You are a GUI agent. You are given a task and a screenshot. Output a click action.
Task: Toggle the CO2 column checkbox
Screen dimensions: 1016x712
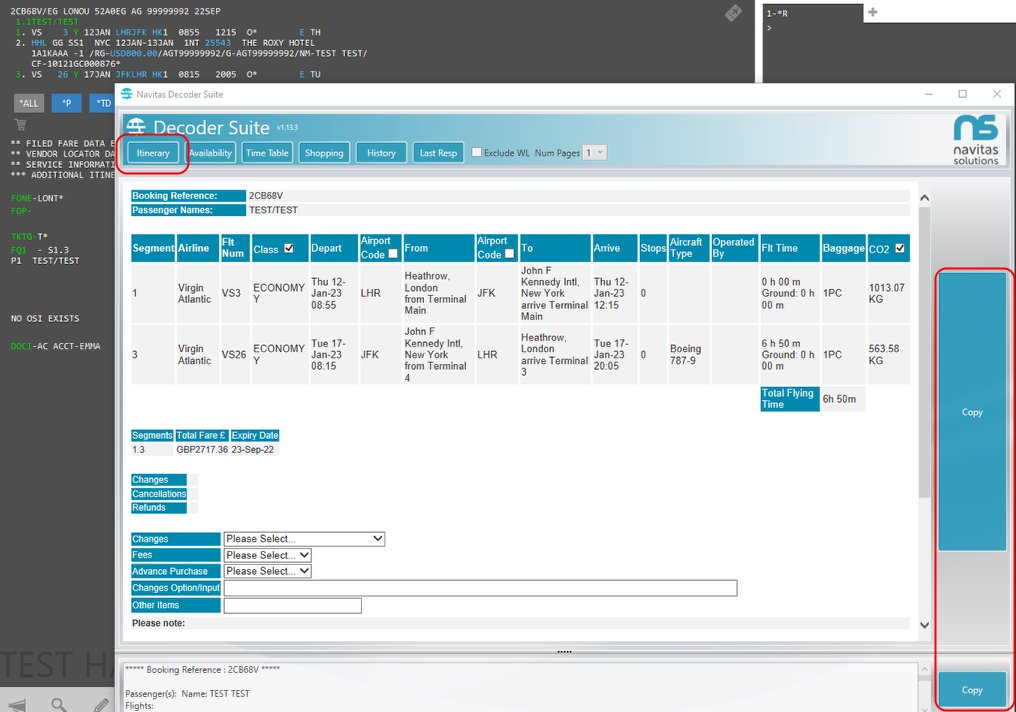899,248
